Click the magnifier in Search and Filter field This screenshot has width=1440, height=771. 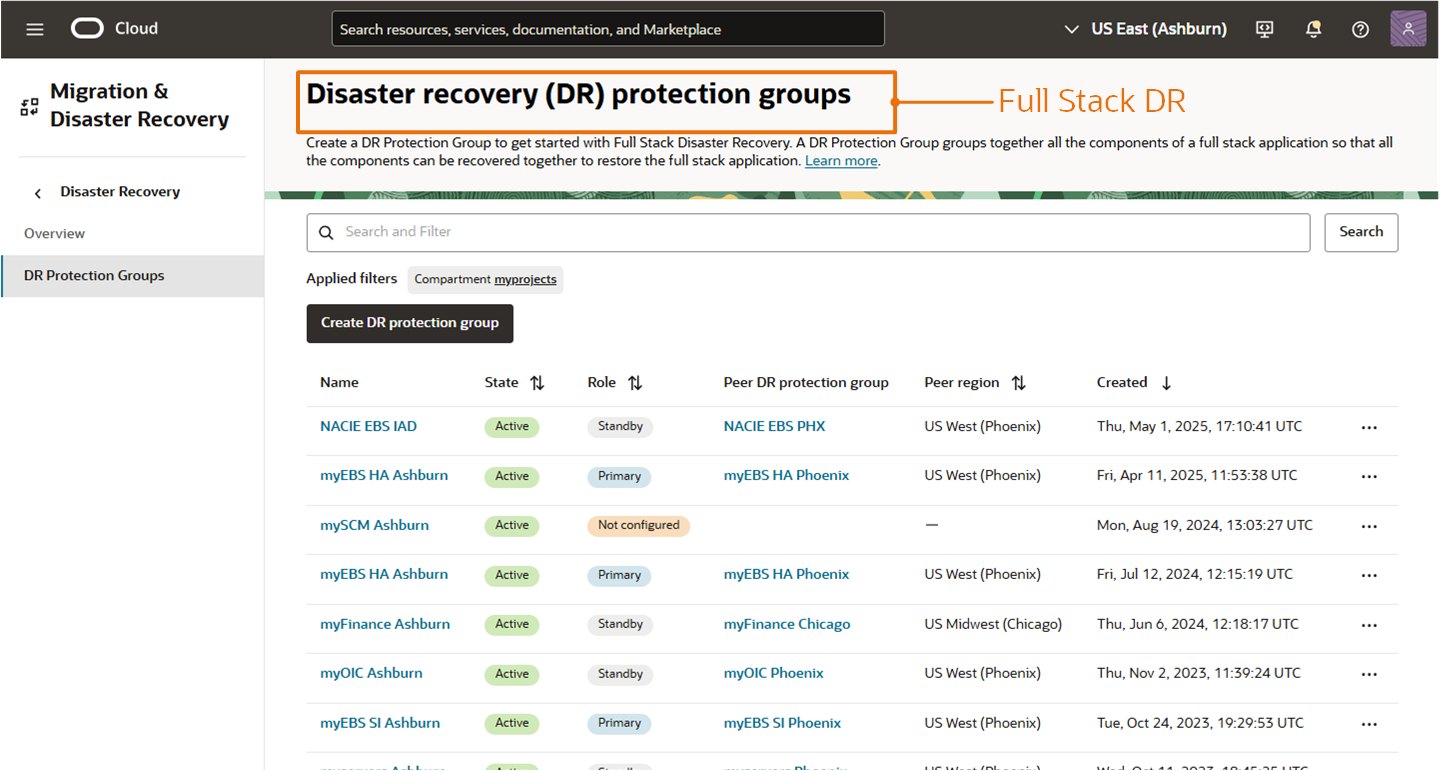pyautogui.click(x=326, y=232)
